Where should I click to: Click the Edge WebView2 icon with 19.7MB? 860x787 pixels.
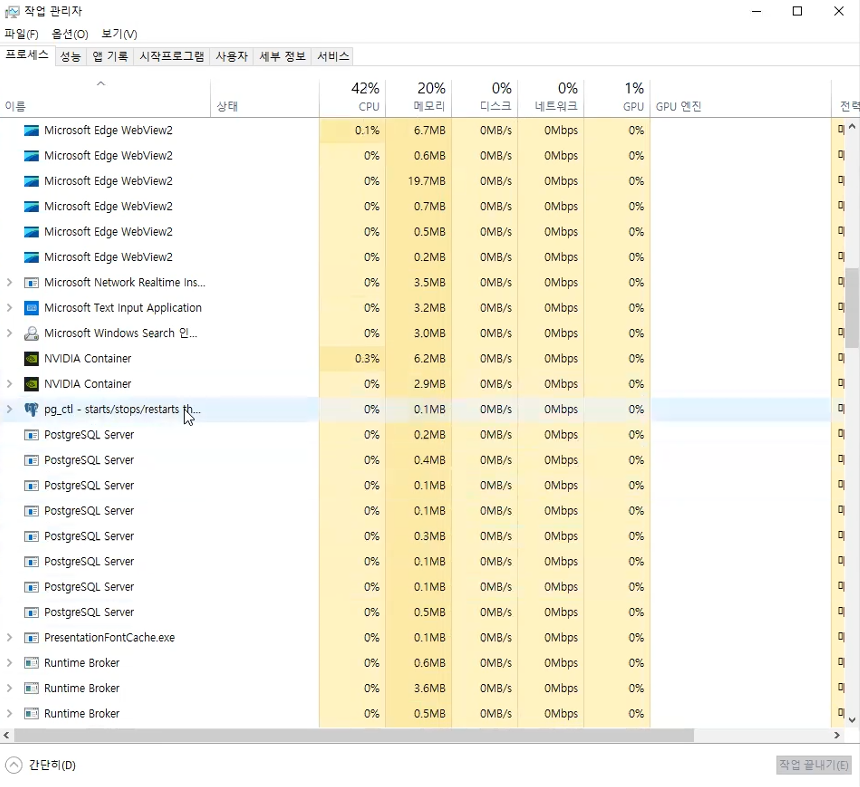(x=31, y=181)
